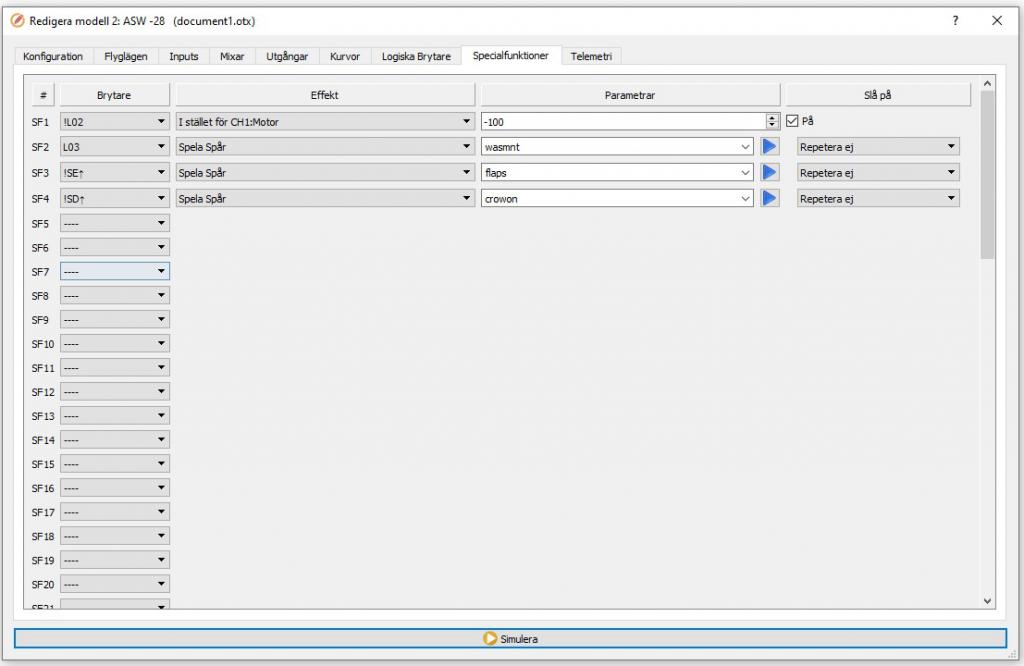Toggle the På checkbox for SF1

793,121
